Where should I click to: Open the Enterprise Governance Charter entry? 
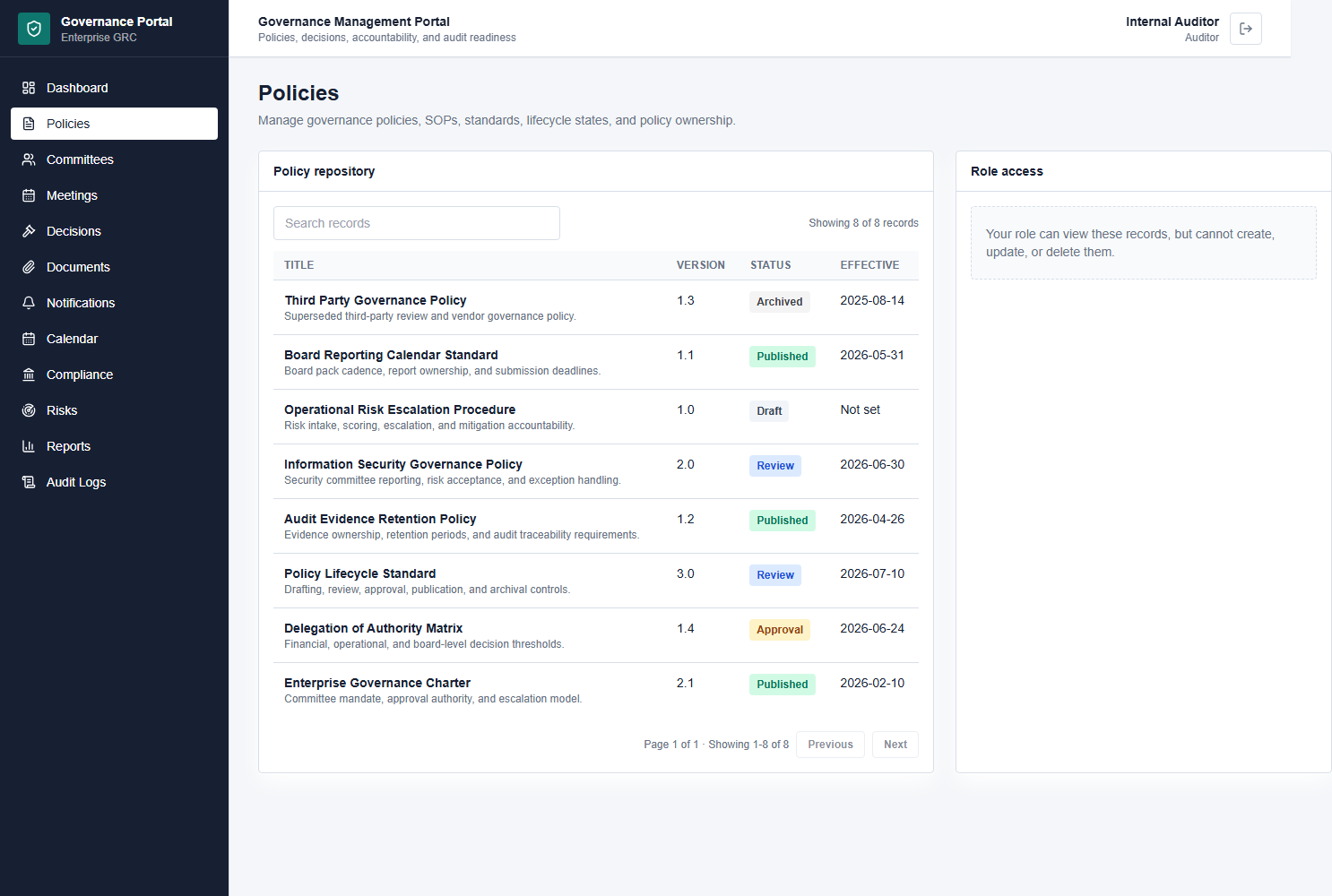coord(596,690)
